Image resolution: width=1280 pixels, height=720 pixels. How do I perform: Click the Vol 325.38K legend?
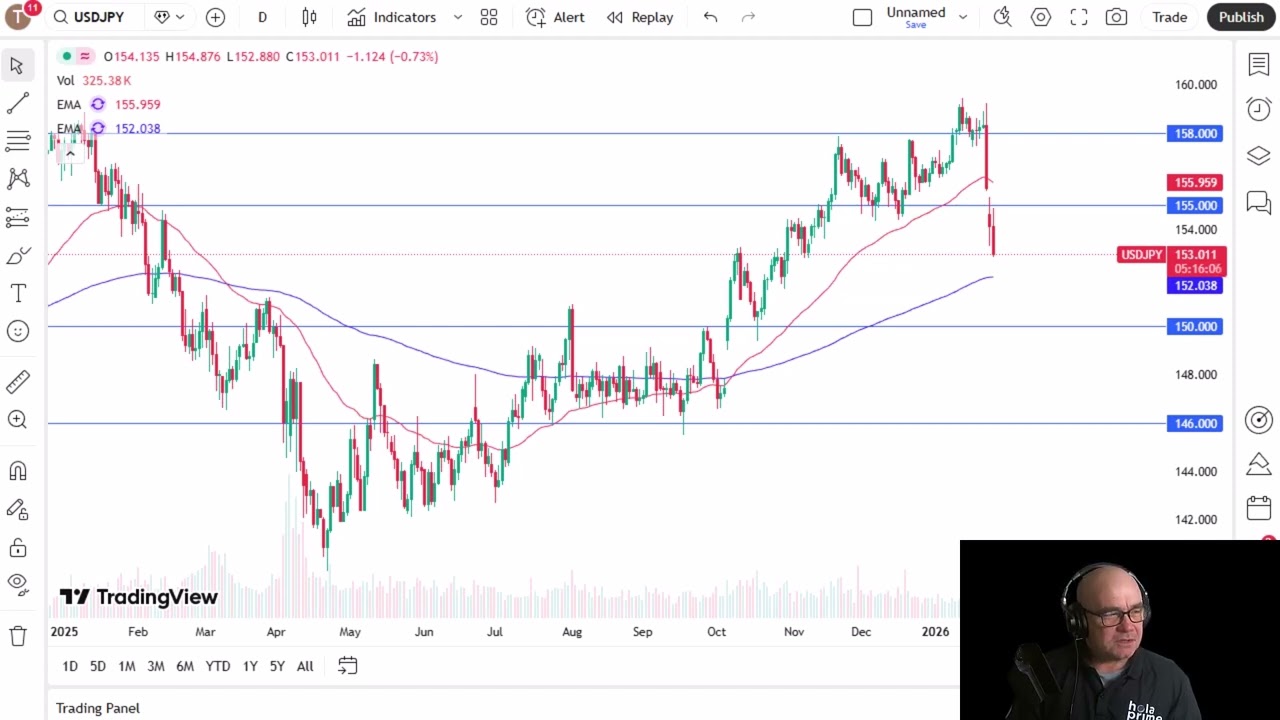tap(94, 80)
